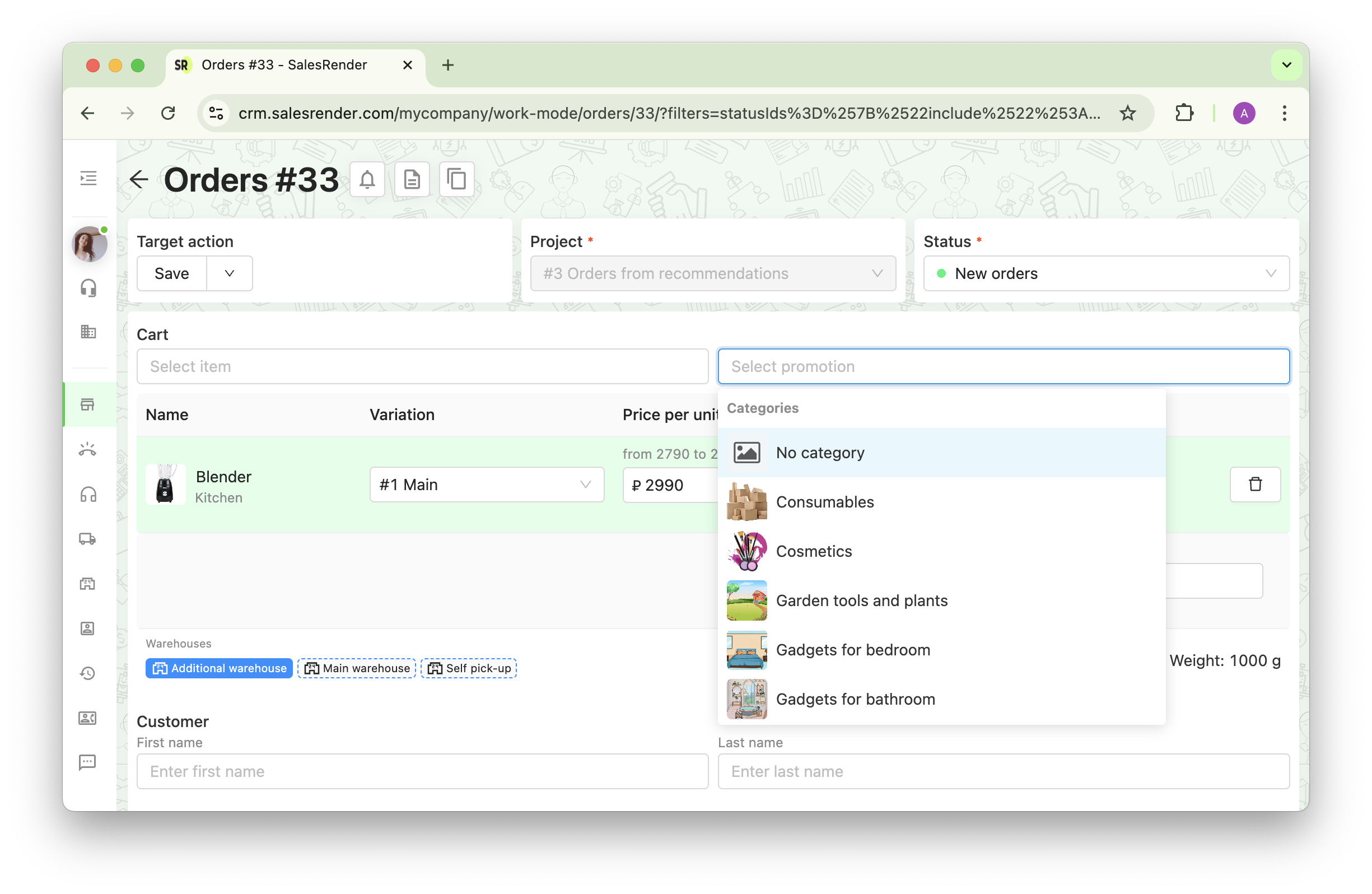Screen dimensions: 1372x894
Task: Click the price field showing 2990
Action: [x=670, y=485]
